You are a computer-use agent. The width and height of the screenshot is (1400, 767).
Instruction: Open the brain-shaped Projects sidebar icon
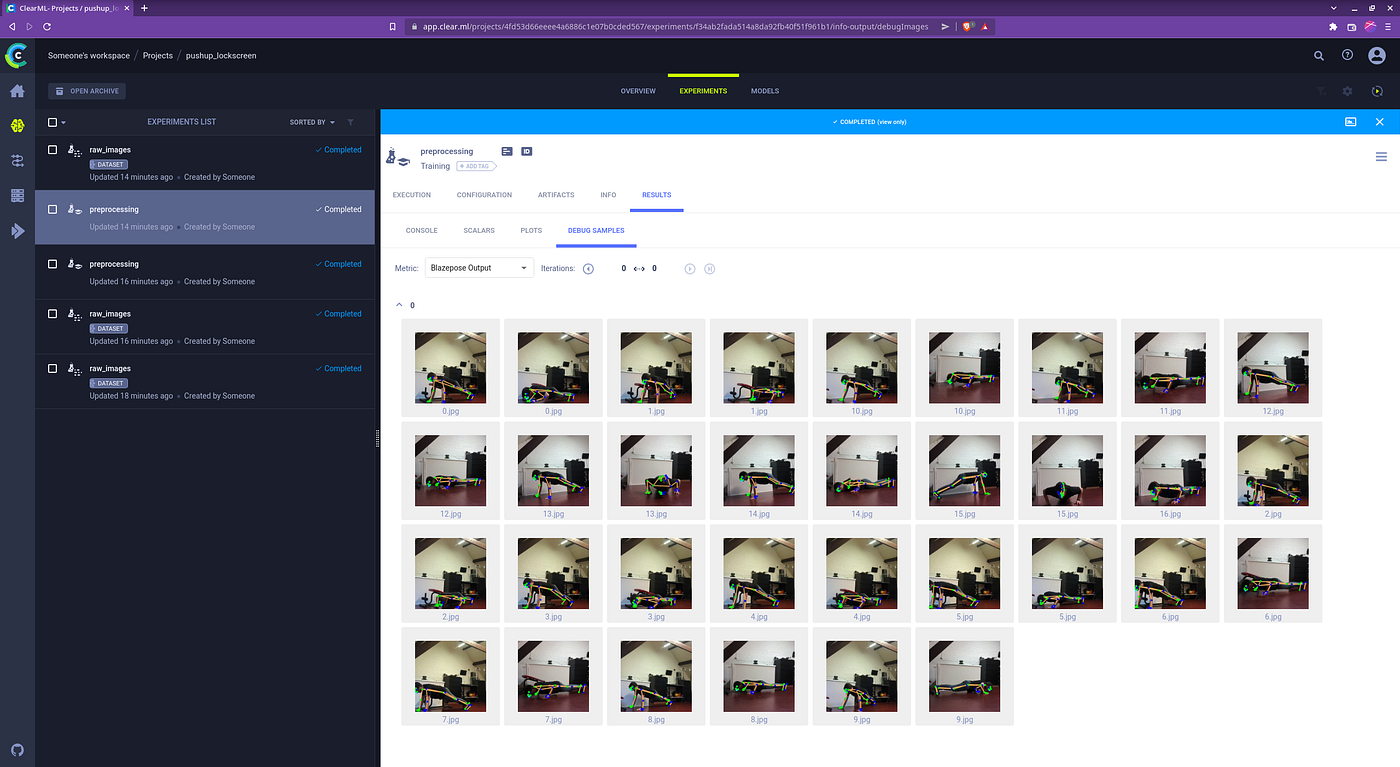pyautogui.click(x=17, y=126)
